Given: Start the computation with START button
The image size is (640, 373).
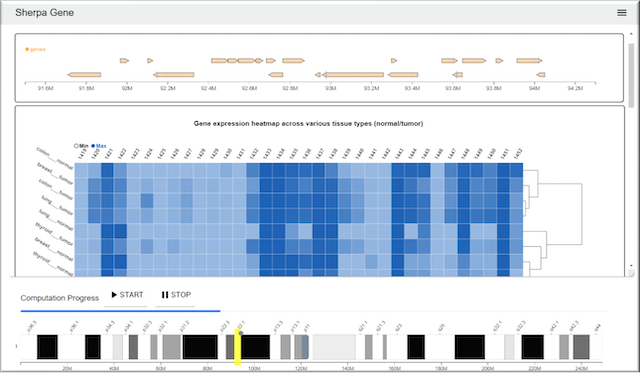Looking at the screenshot, I should 127,295.
